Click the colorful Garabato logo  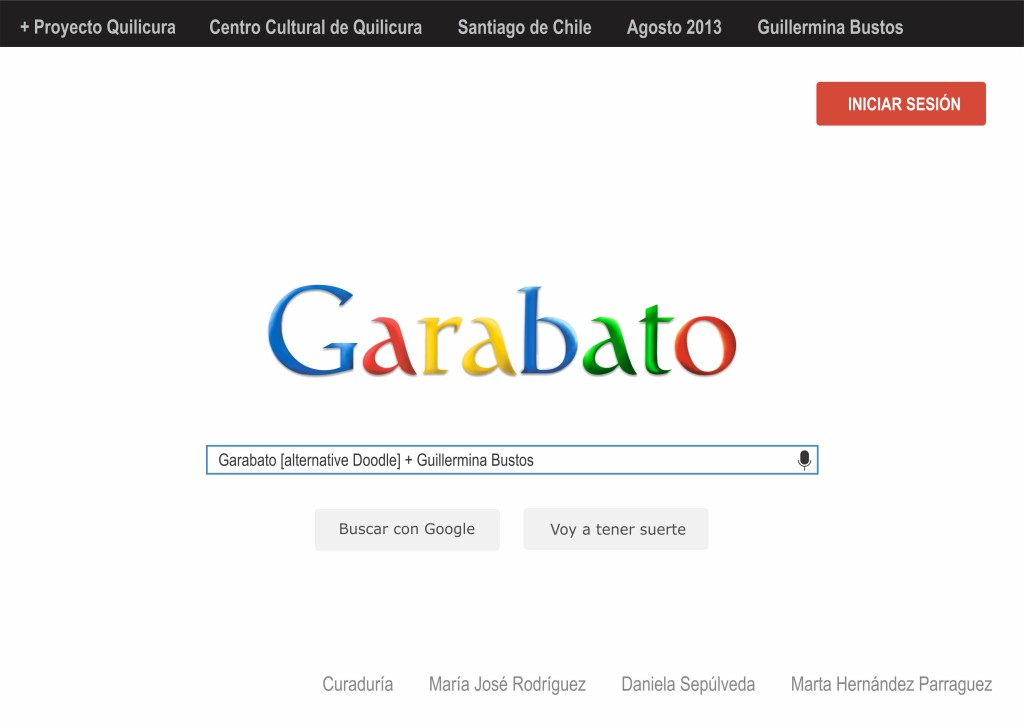coord(502,332)
